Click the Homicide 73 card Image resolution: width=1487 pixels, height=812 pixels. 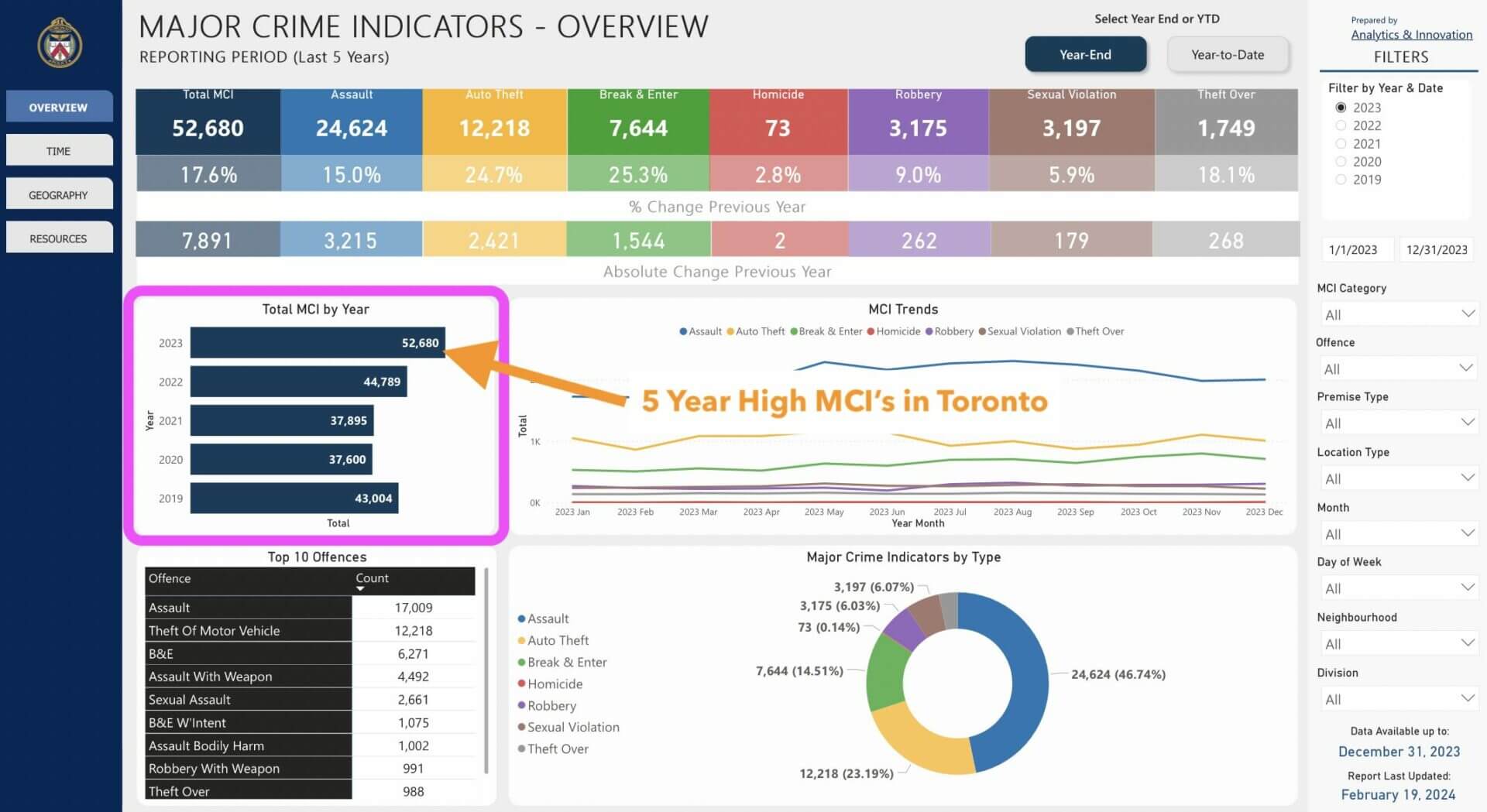point(778,121)
